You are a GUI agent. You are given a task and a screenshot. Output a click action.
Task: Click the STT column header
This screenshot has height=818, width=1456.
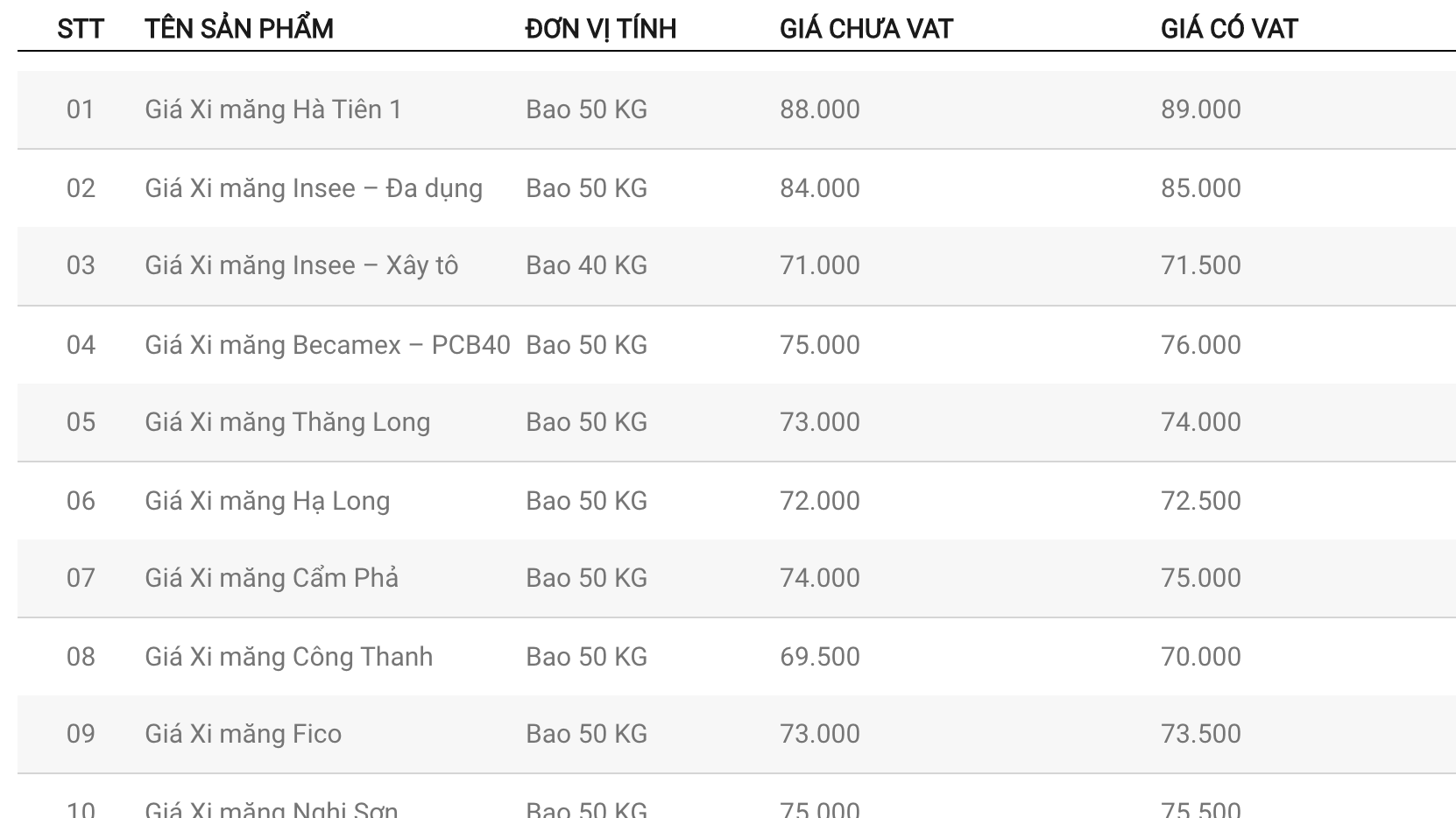click(x=81, y=29)
